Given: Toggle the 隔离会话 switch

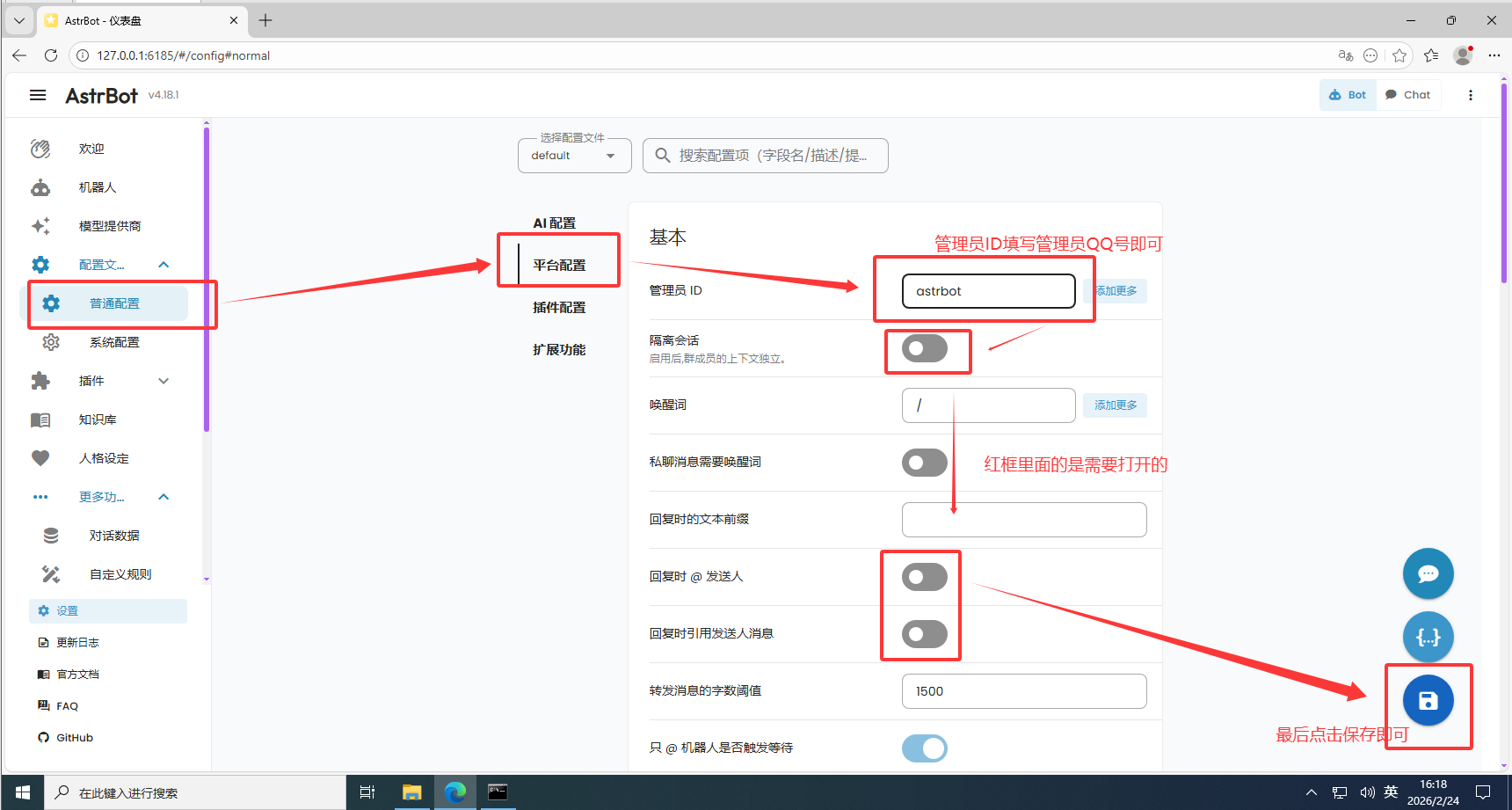Looking at the screenshot, I should 925,348.
